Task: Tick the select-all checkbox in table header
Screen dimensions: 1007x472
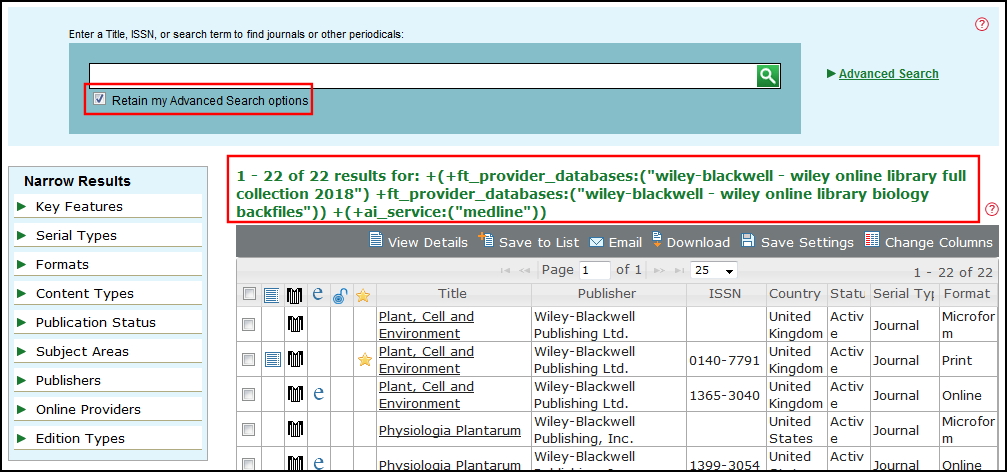Action: [249, 295]
